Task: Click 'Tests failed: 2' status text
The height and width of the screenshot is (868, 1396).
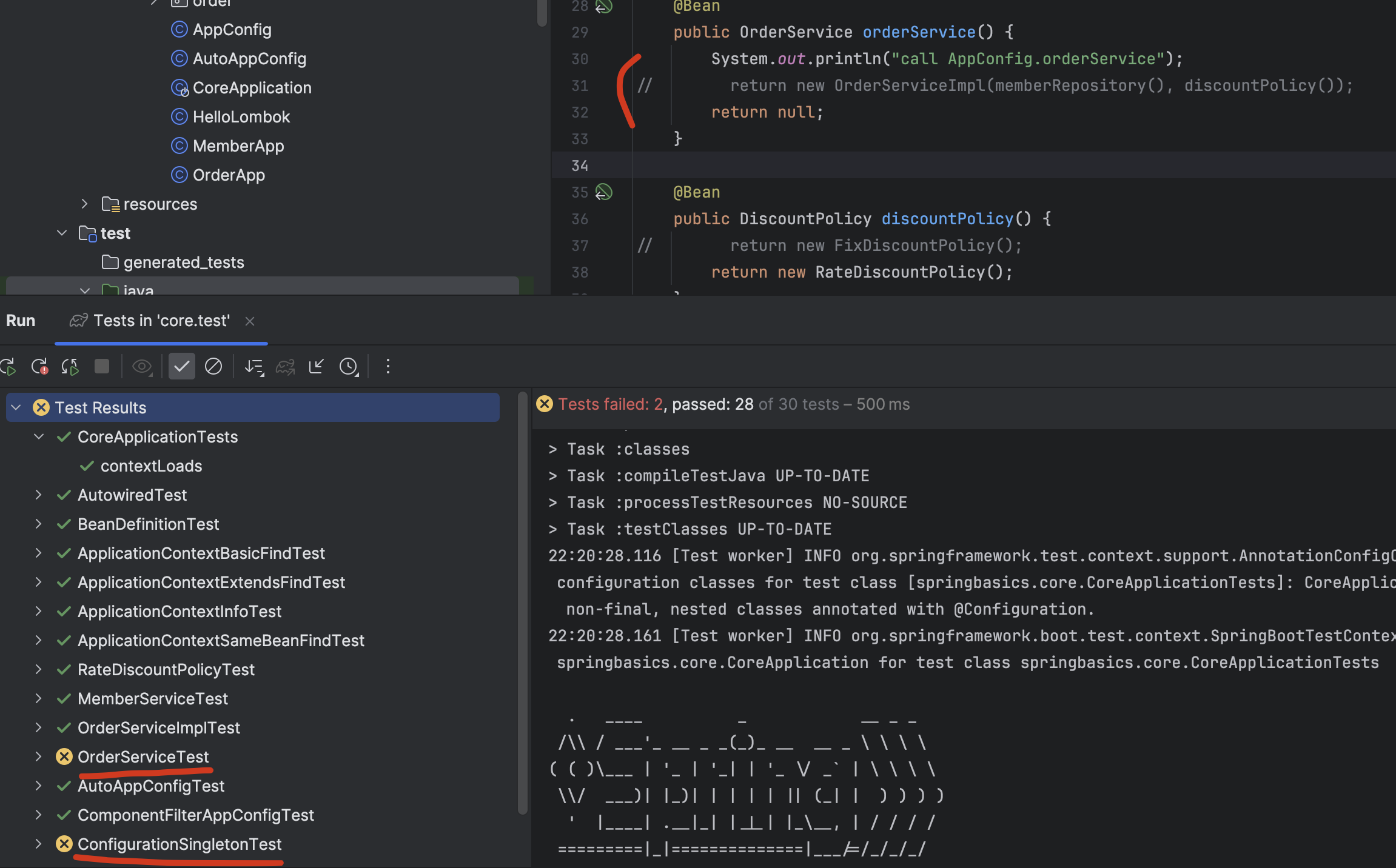Action: (611, 404)
